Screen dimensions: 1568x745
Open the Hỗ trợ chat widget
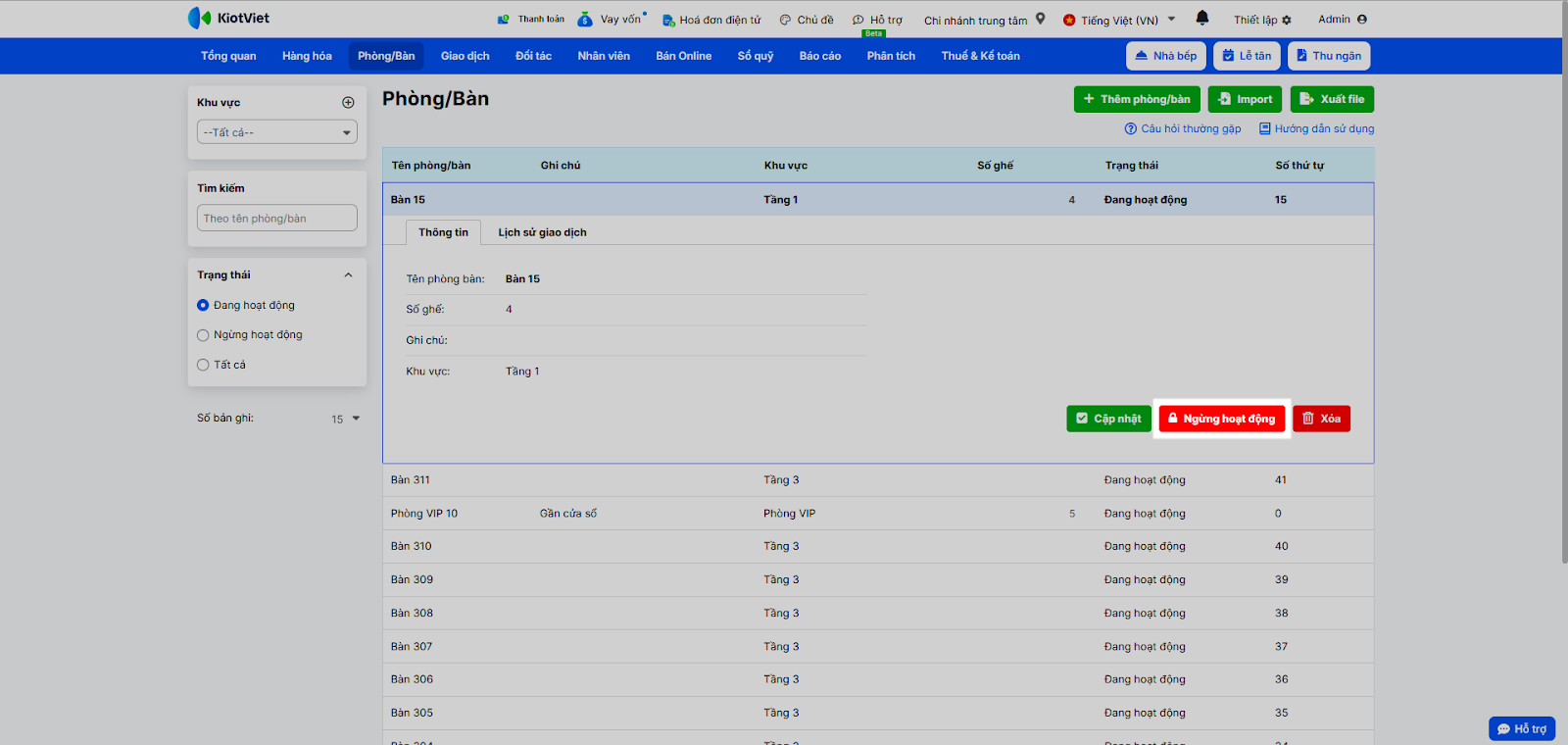point(1522,728)
